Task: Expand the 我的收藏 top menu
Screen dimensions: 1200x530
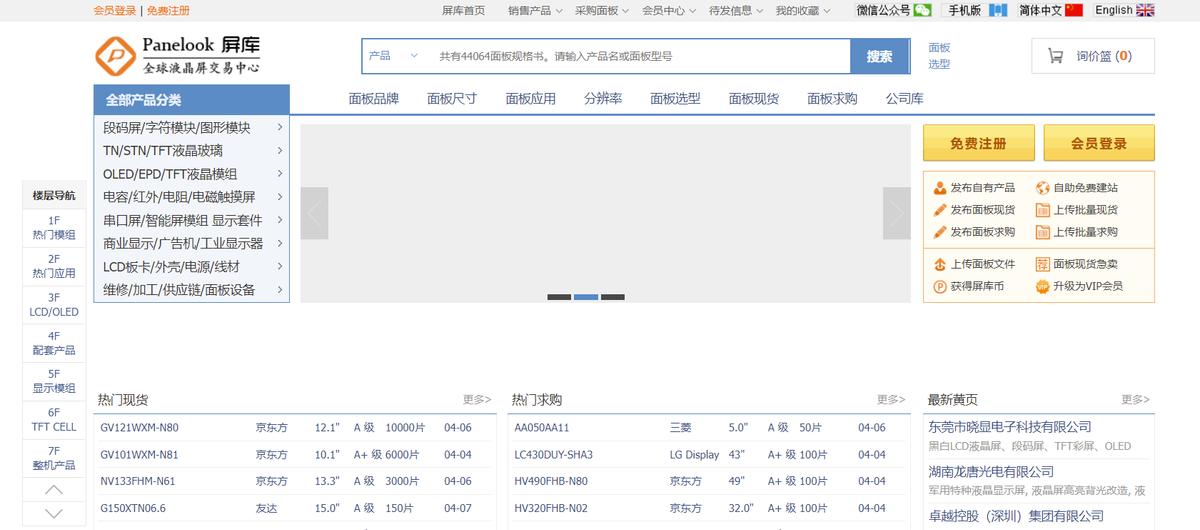Action: (x=803, y=10)
